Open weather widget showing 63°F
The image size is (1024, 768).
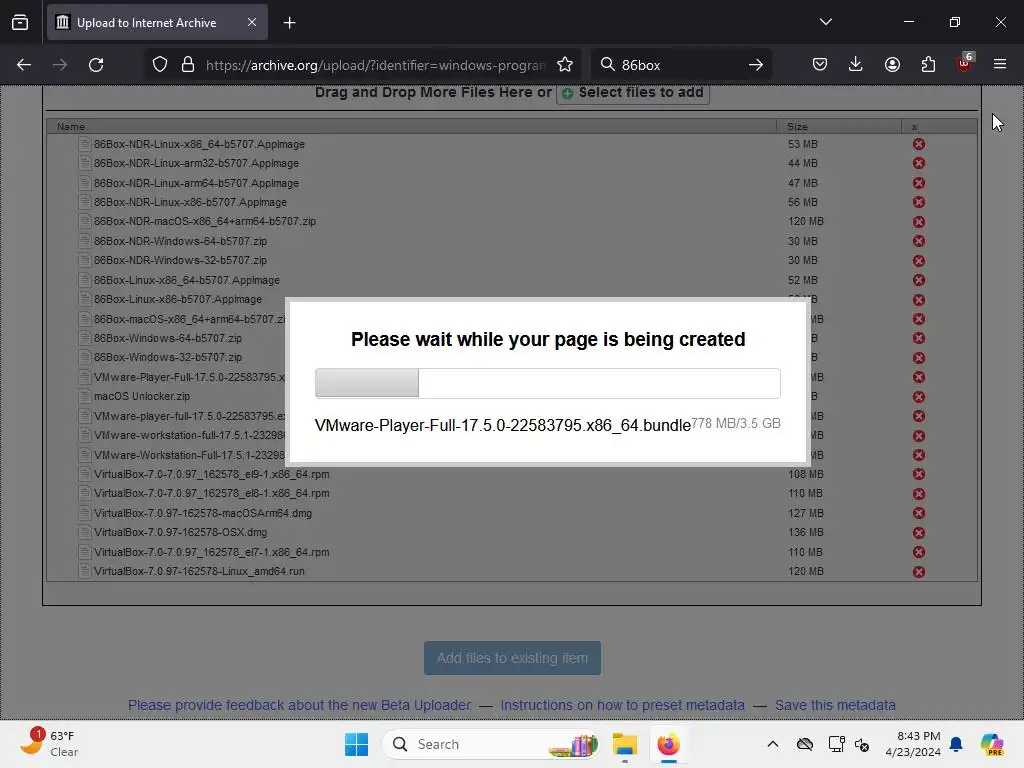point(50,744)
